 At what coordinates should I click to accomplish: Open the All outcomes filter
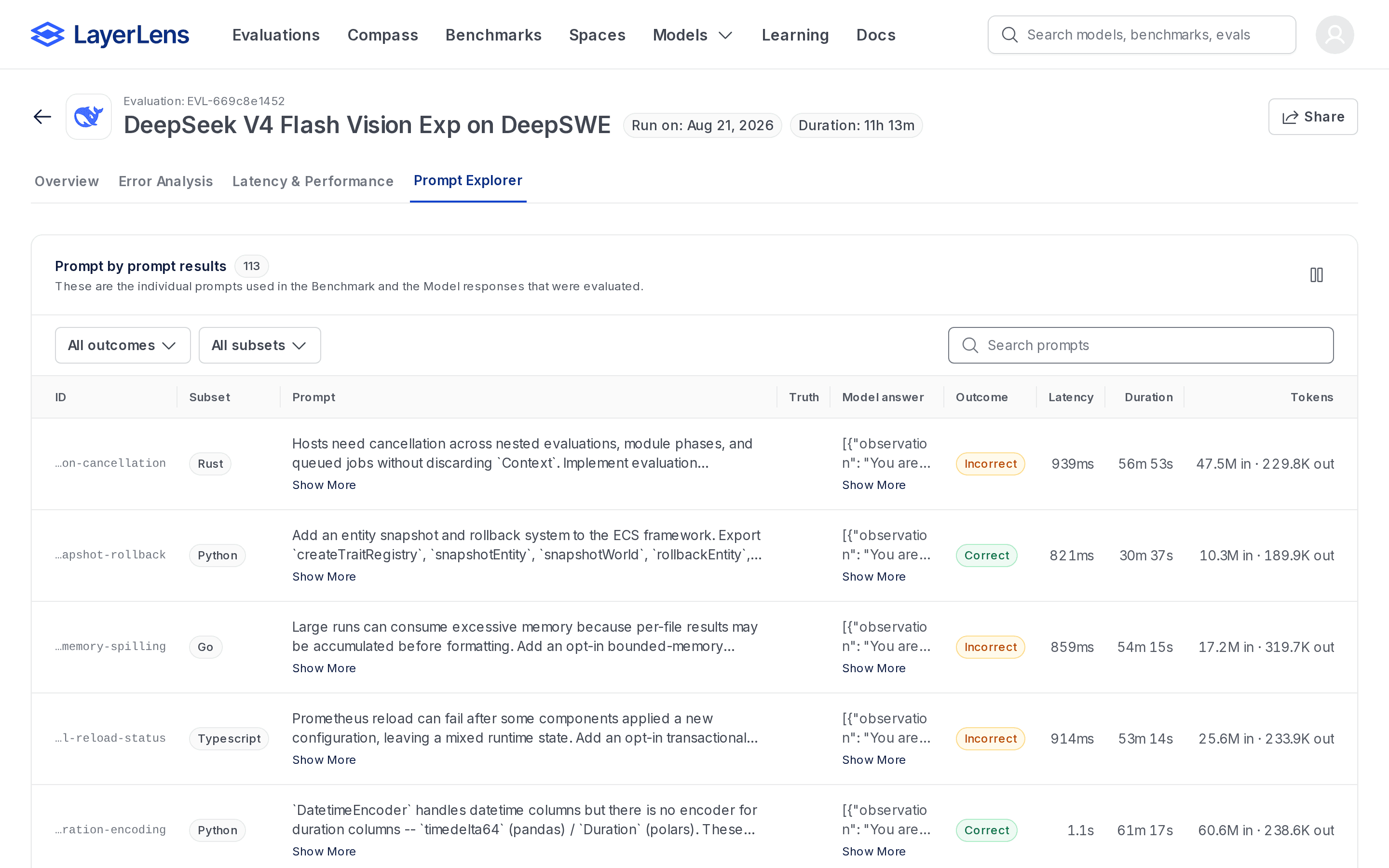pos(123,346)
